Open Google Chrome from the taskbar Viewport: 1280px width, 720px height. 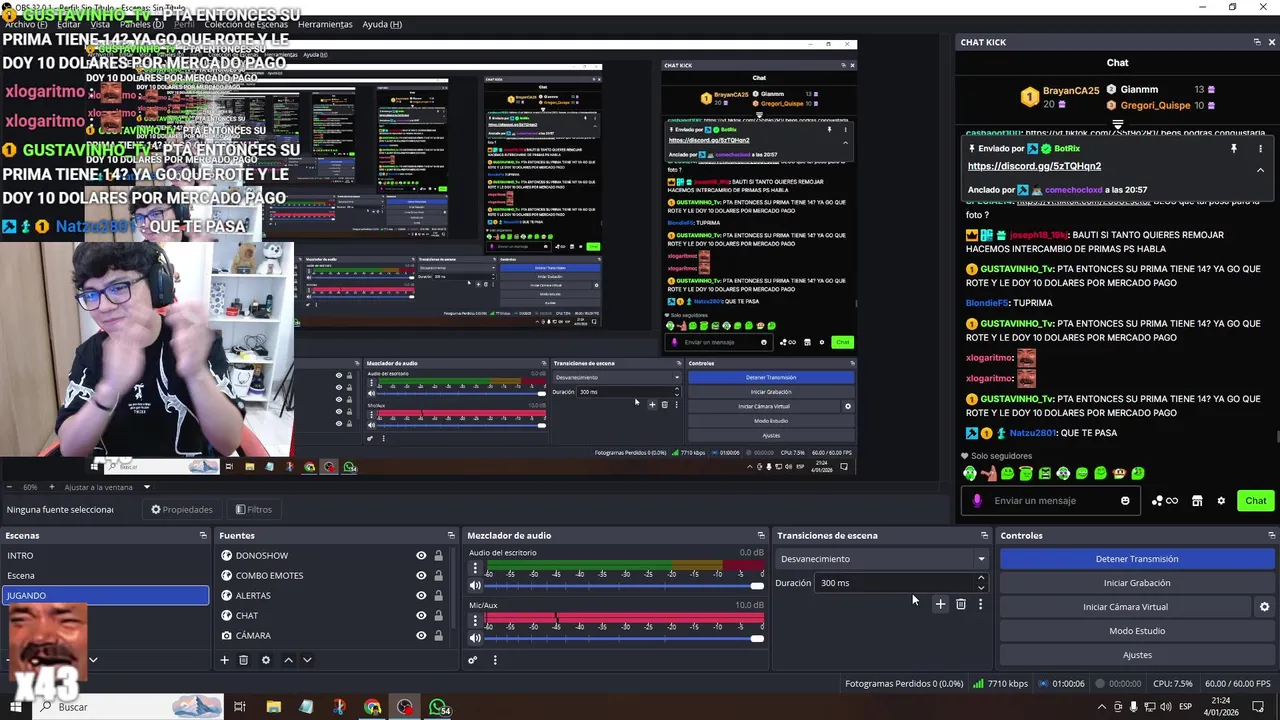pyautogui.click(x=372, y=707)
